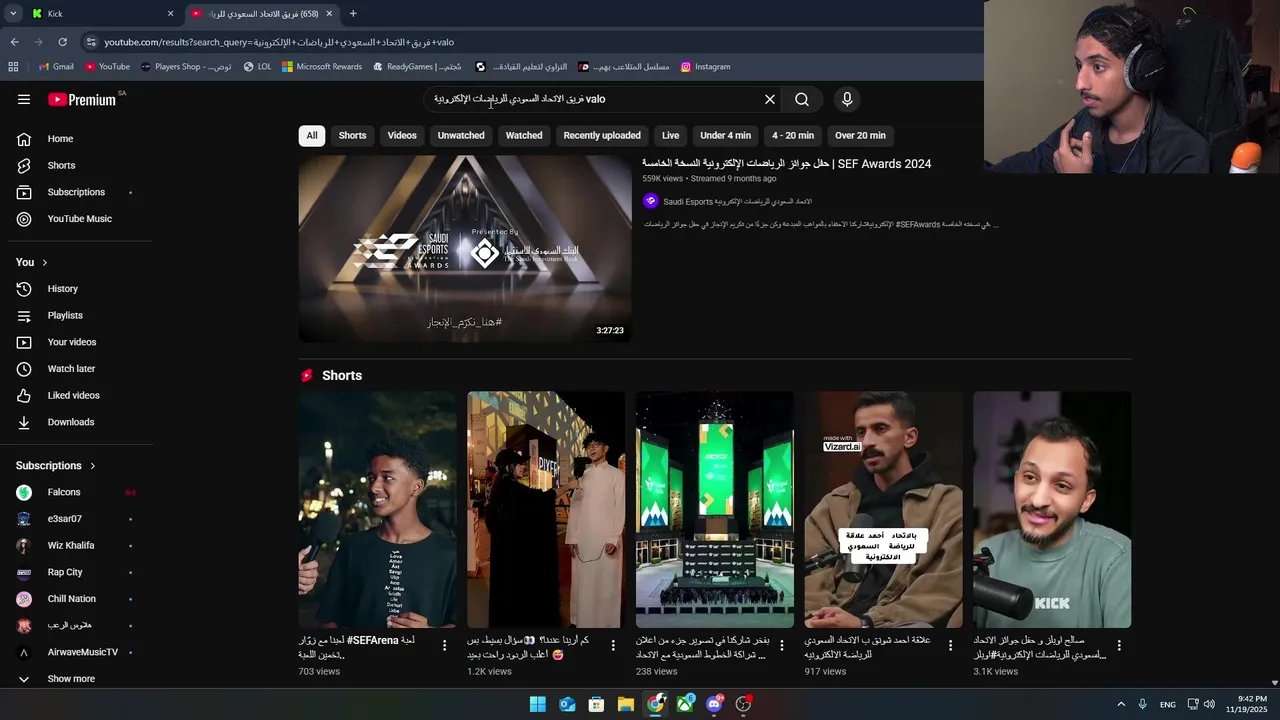Expand the Subscriptions section header

point(56,465)
